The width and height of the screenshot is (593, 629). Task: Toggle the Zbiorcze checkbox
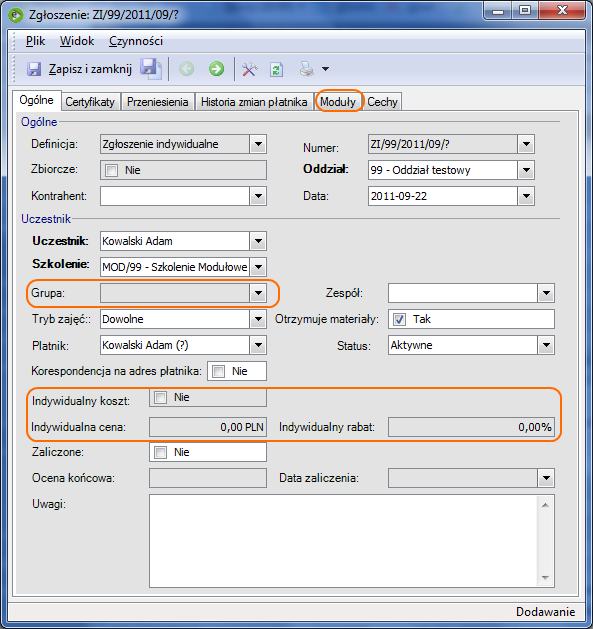click(111, 170)
